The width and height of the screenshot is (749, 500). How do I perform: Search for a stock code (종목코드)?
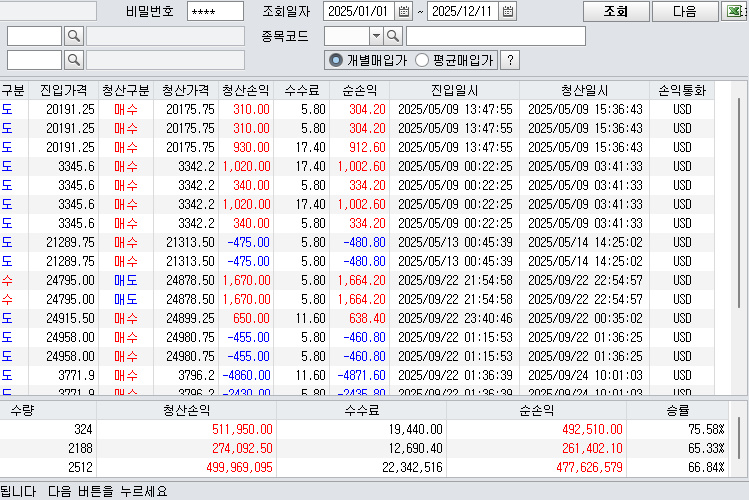tap(393, 36)
